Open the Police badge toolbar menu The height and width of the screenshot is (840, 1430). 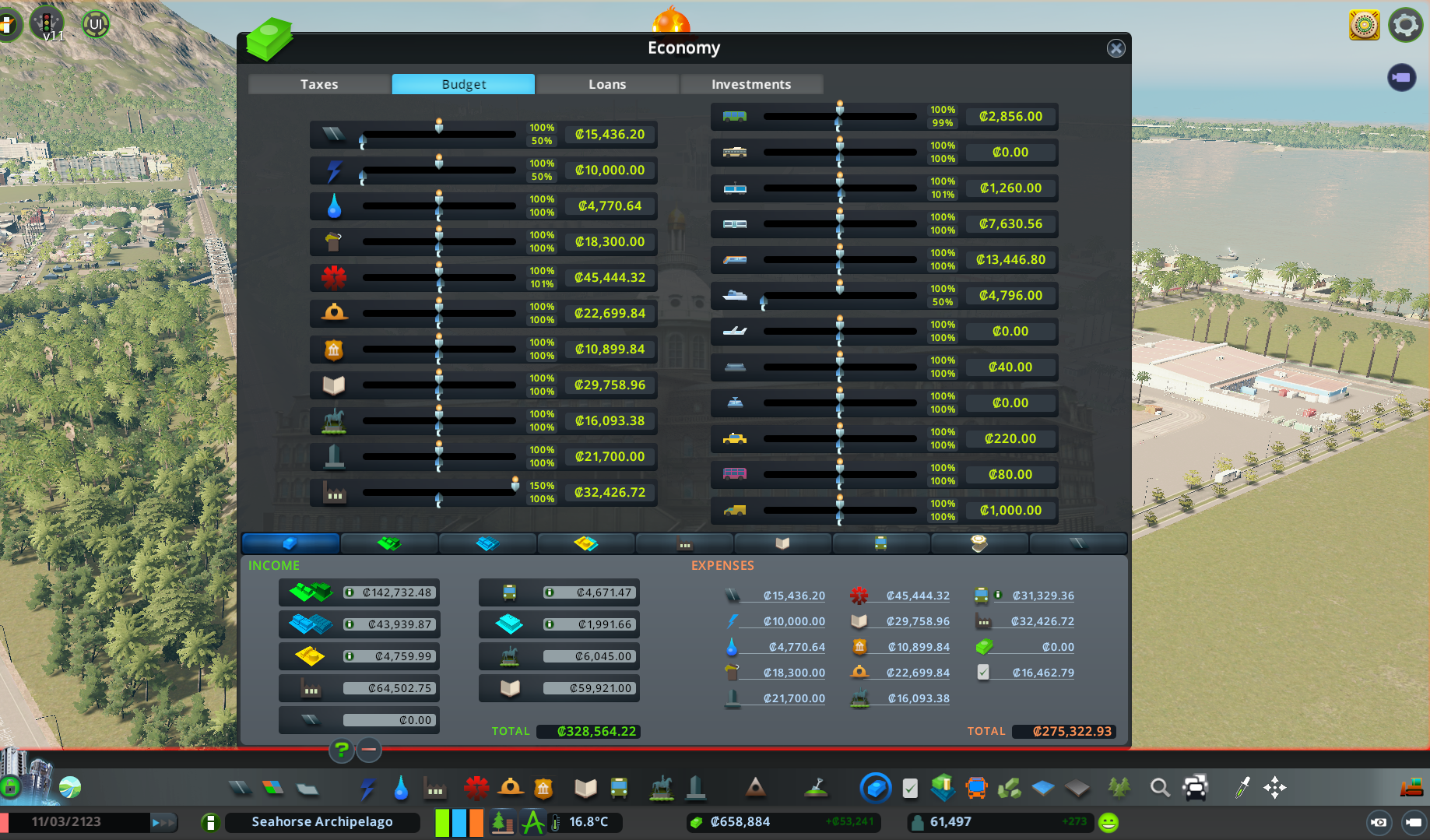click(x=543, y=789)
